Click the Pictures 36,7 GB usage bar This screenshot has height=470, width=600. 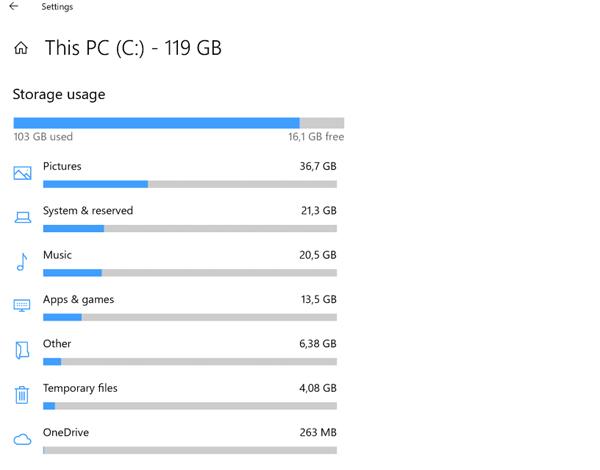pos(190,184)
